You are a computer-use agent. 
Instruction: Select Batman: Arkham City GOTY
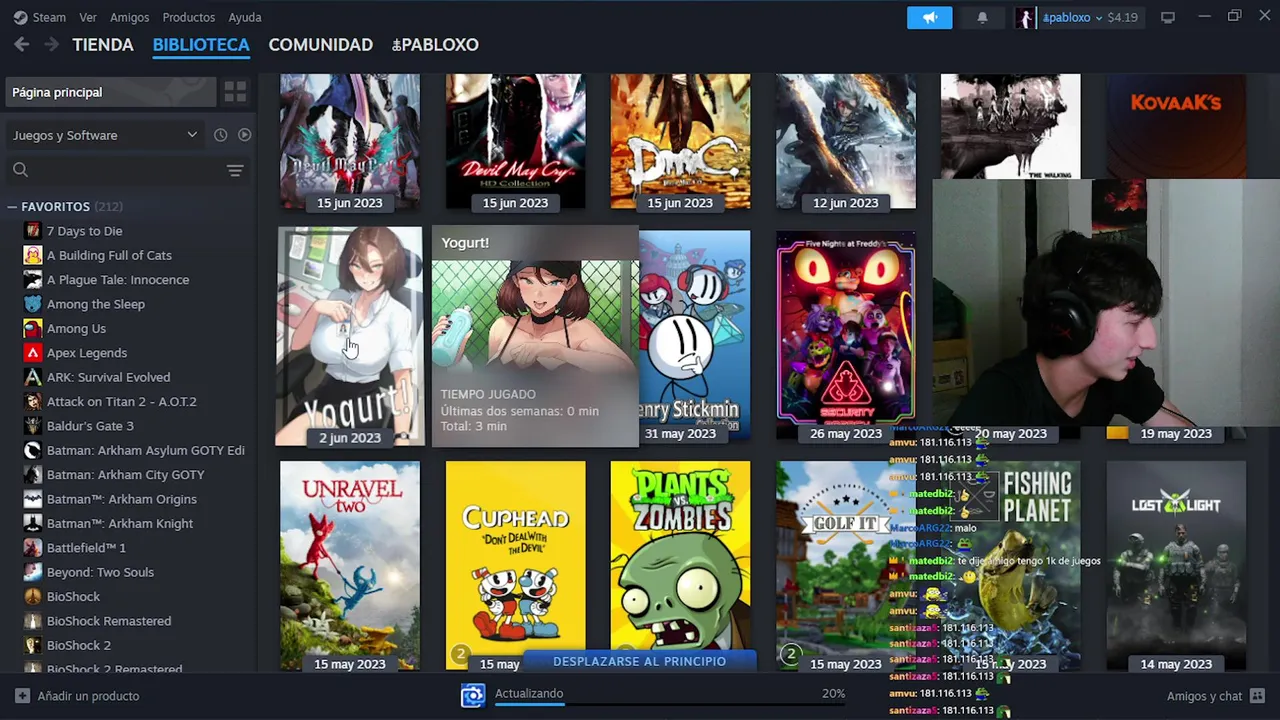125,475
